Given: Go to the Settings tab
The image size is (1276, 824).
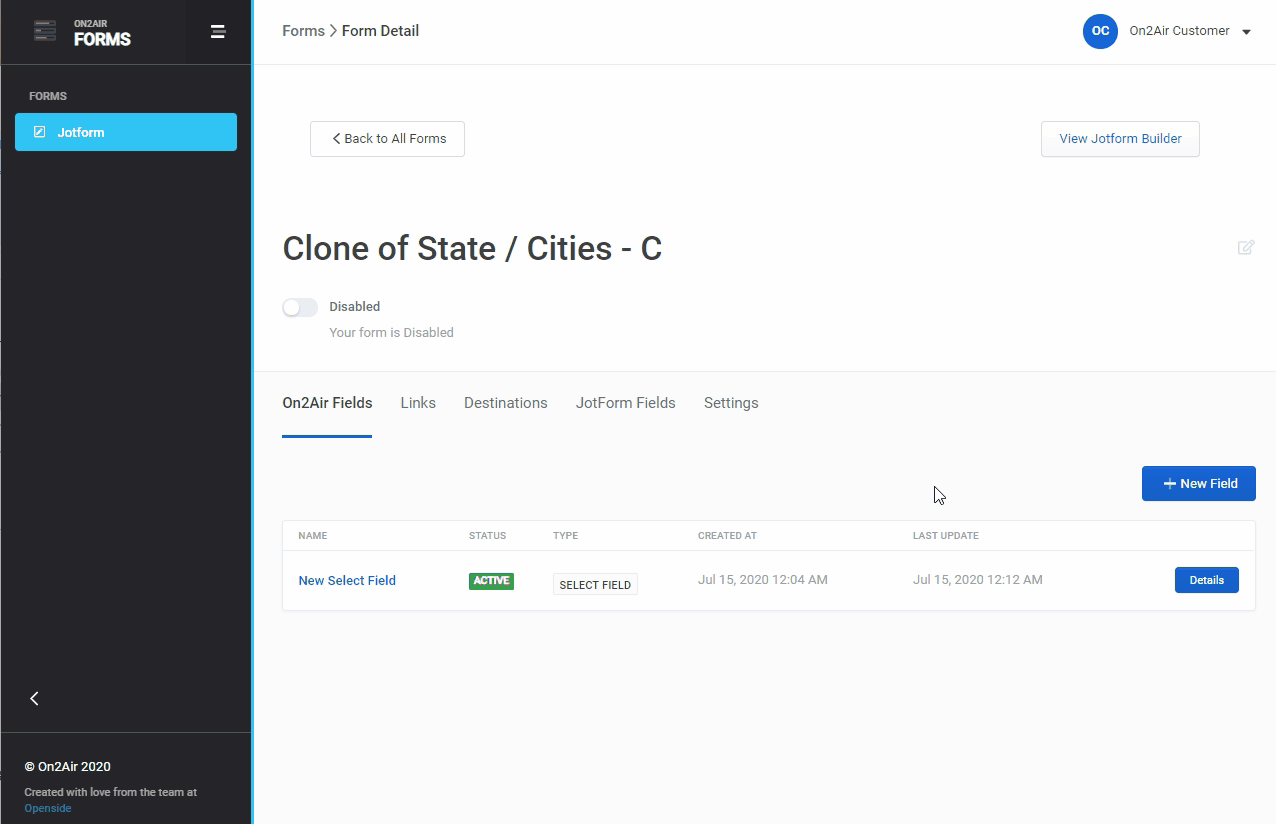Looking at the screenshot, I should pos(731,403).
